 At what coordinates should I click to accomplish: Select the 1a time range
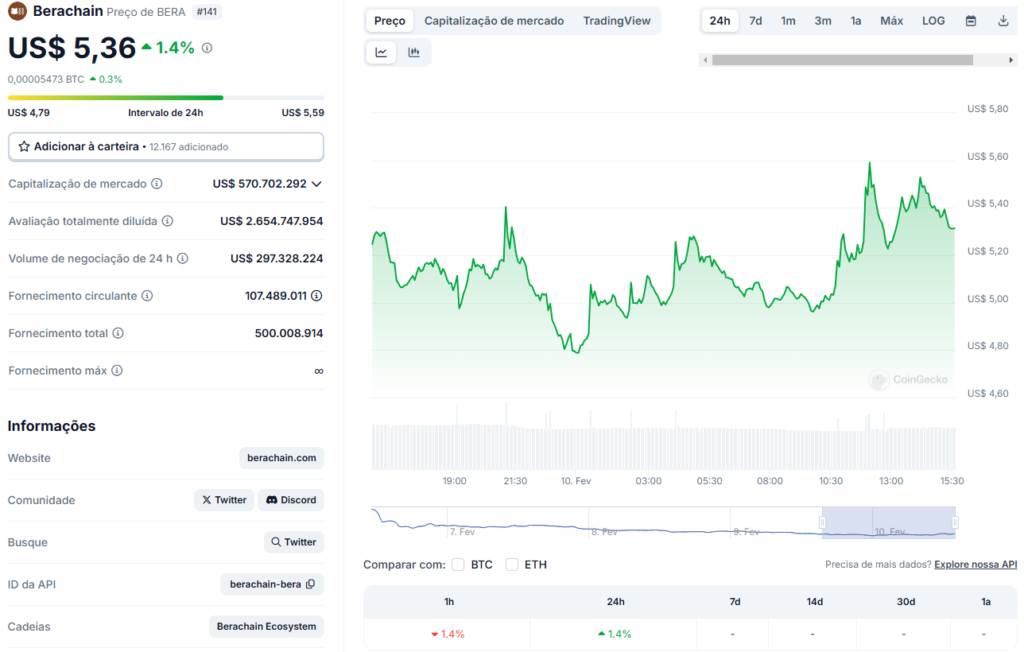856,21
